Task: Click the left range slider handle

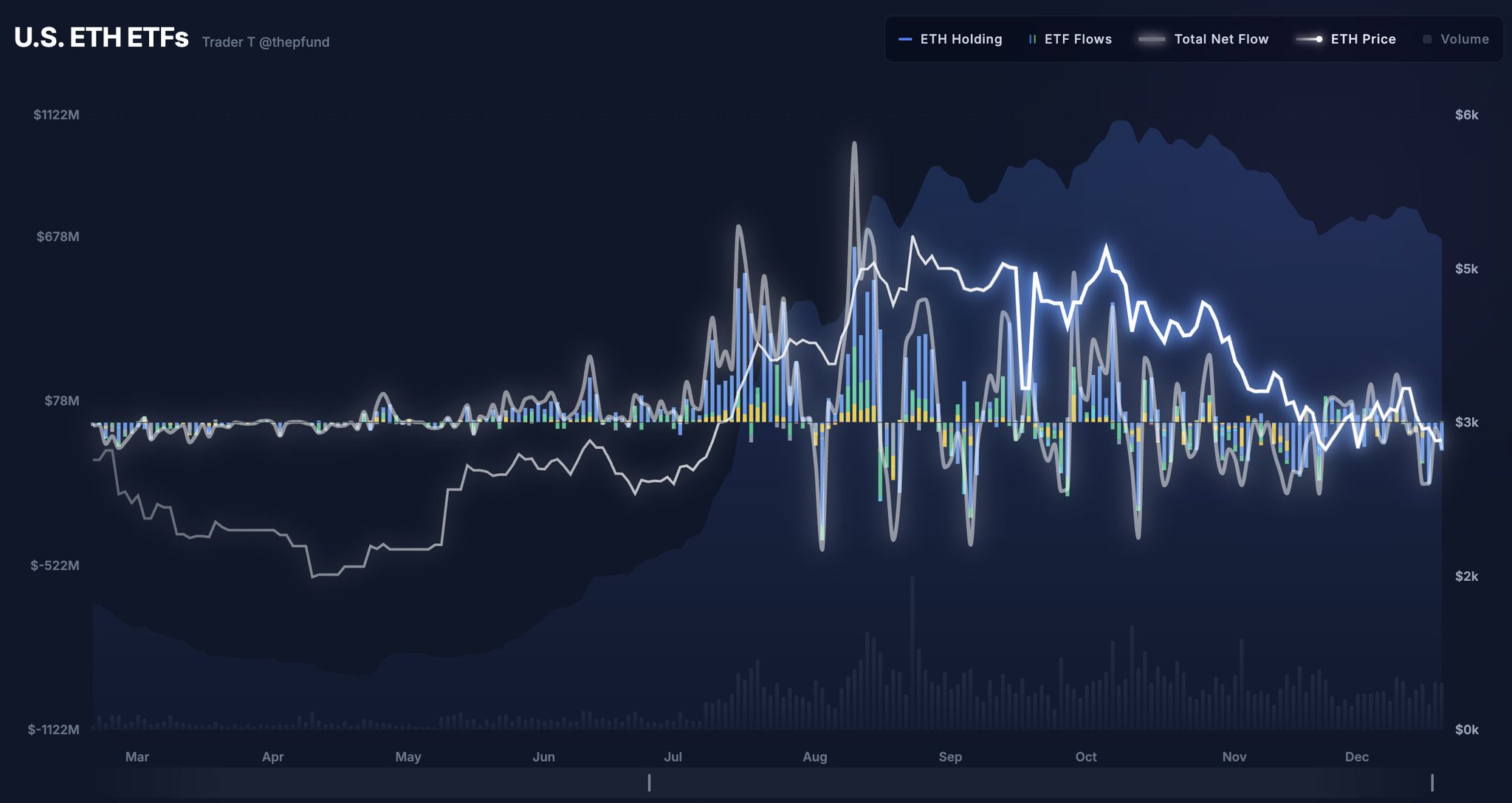Action: [649, 782]
